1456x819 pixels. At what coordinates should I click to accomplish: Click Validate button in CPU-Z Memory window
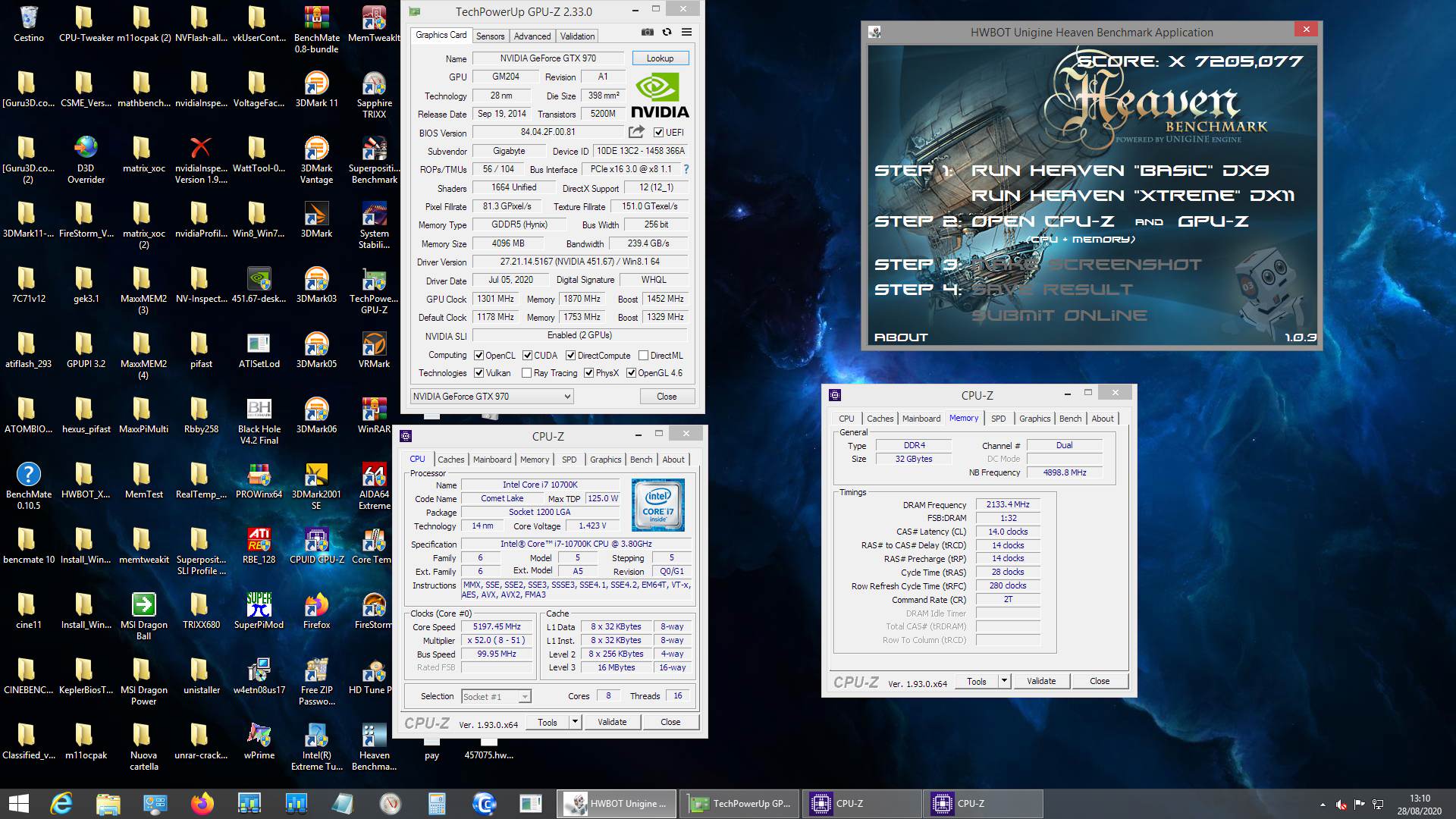click(1041, 681)
